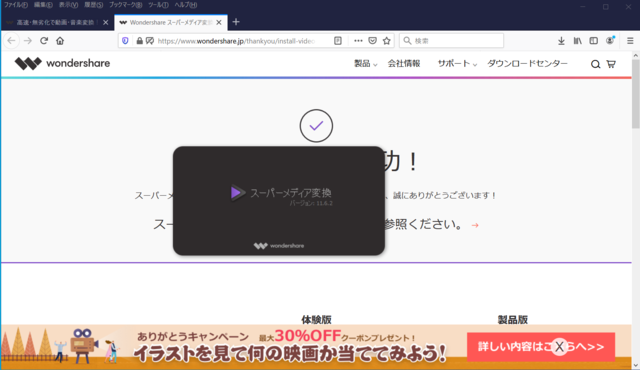Open the library icon in toolbar
640x370 pixels.
(x=577, y=41)
